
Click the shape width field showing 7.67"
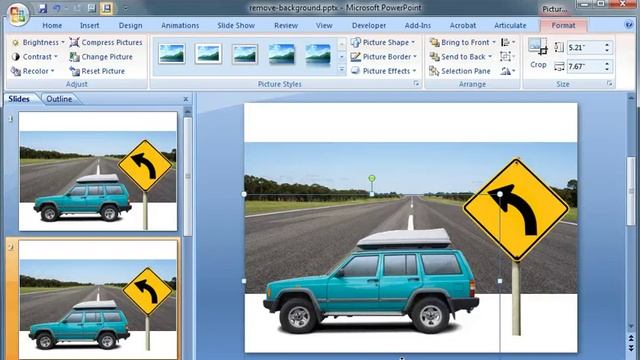point(585,66)
